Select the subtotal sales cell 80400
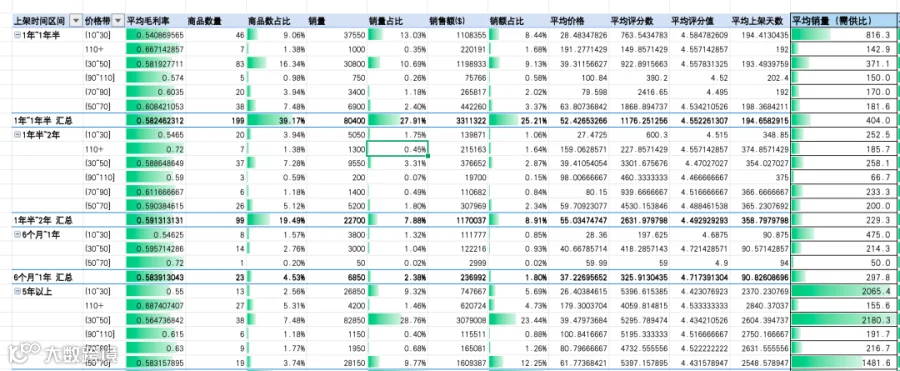 point(336,121)
